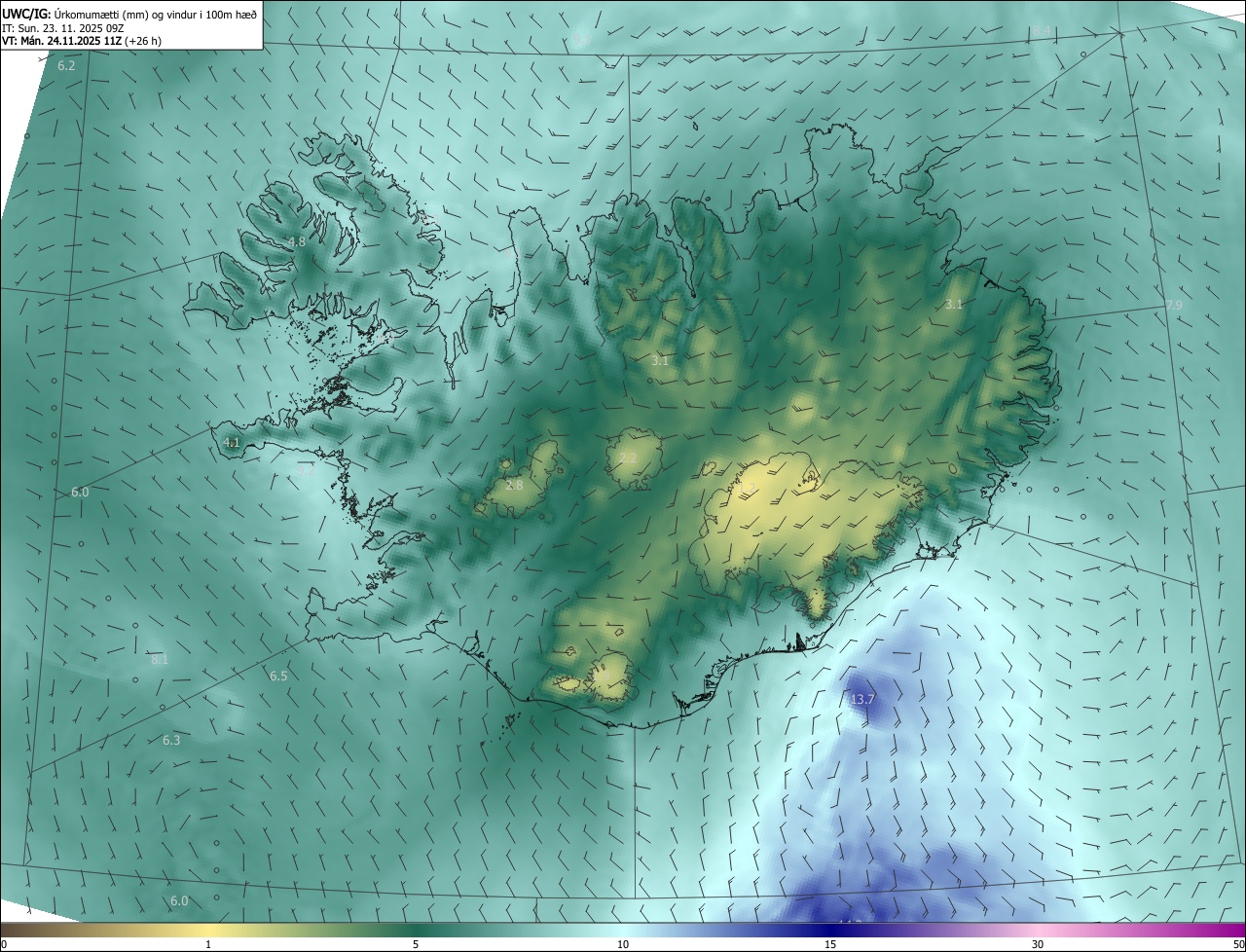Click the 6.3 value label

[171, 741]
